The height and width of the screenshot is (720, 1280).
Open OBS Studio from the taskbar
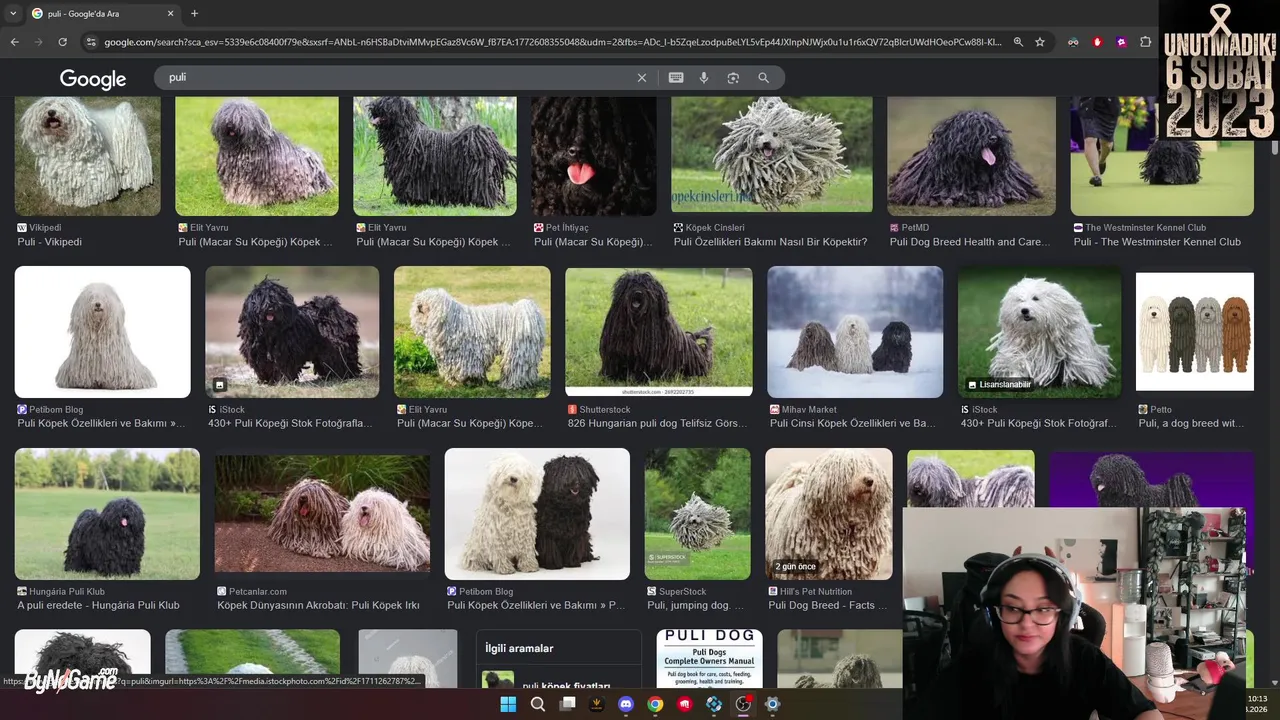743,704
